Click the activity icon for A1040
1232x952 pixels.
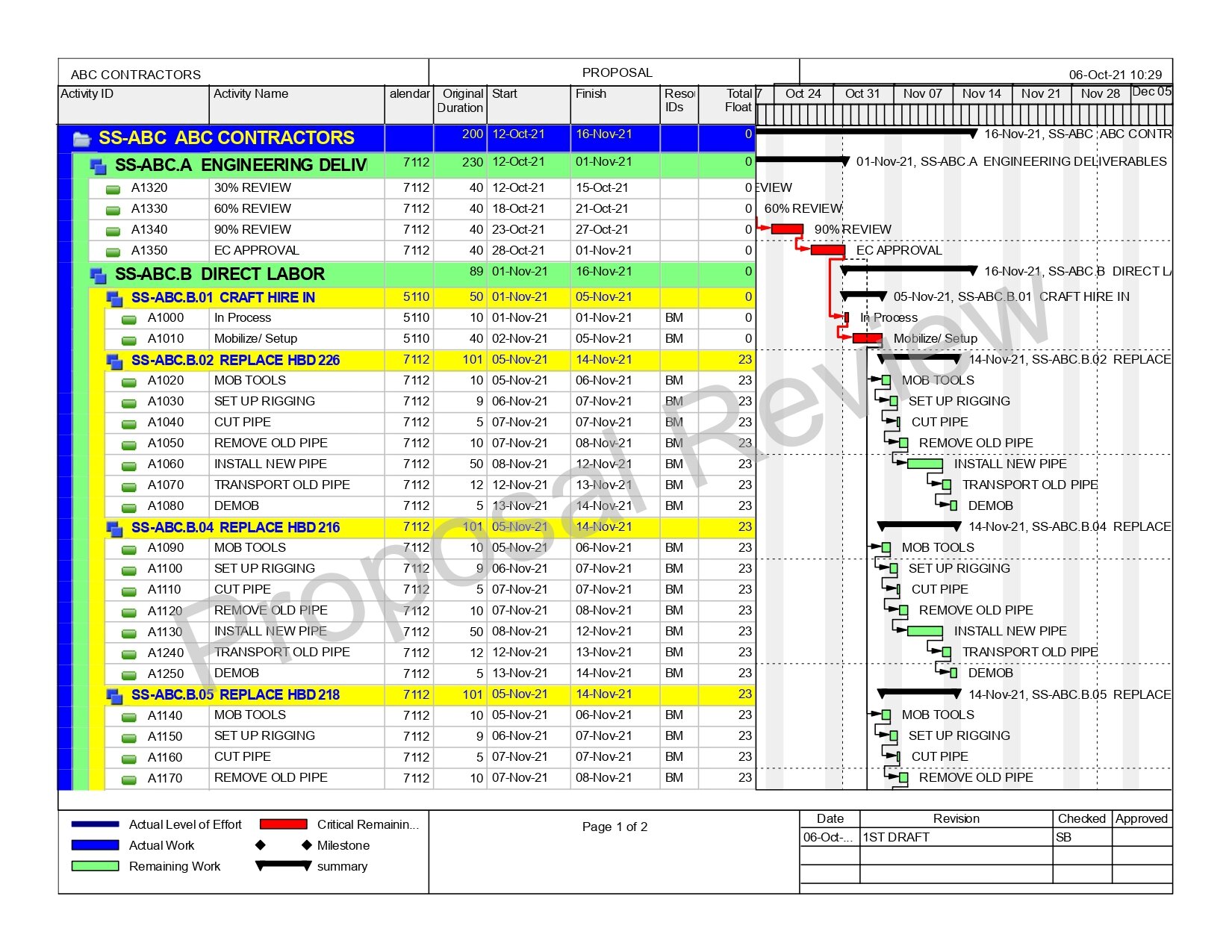(129, 424)
